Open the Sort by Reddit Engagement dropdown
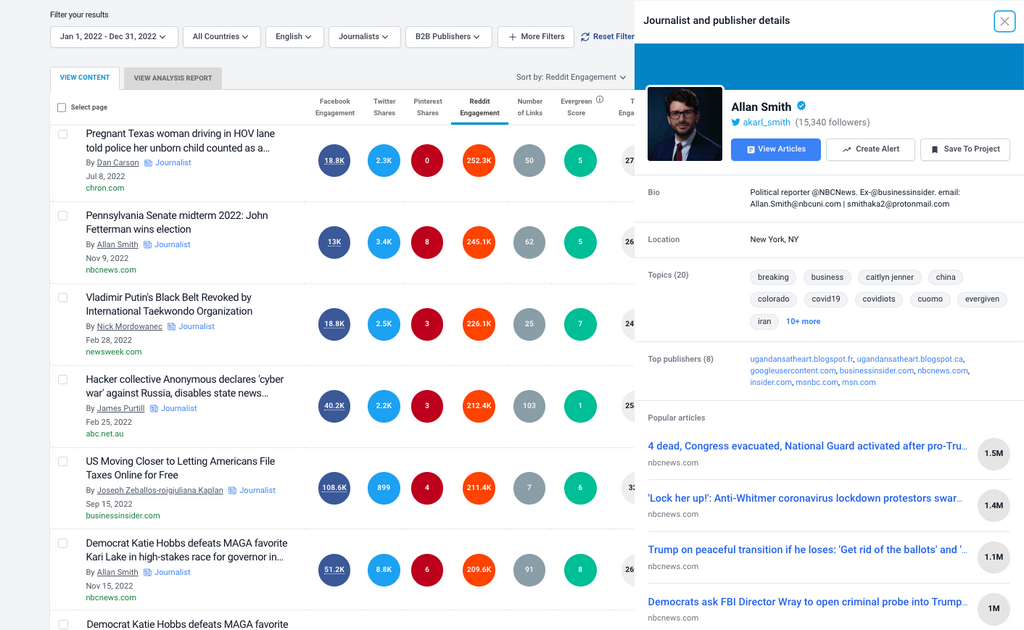Viewport: 1024px width, 630px height. pos(571,77)
